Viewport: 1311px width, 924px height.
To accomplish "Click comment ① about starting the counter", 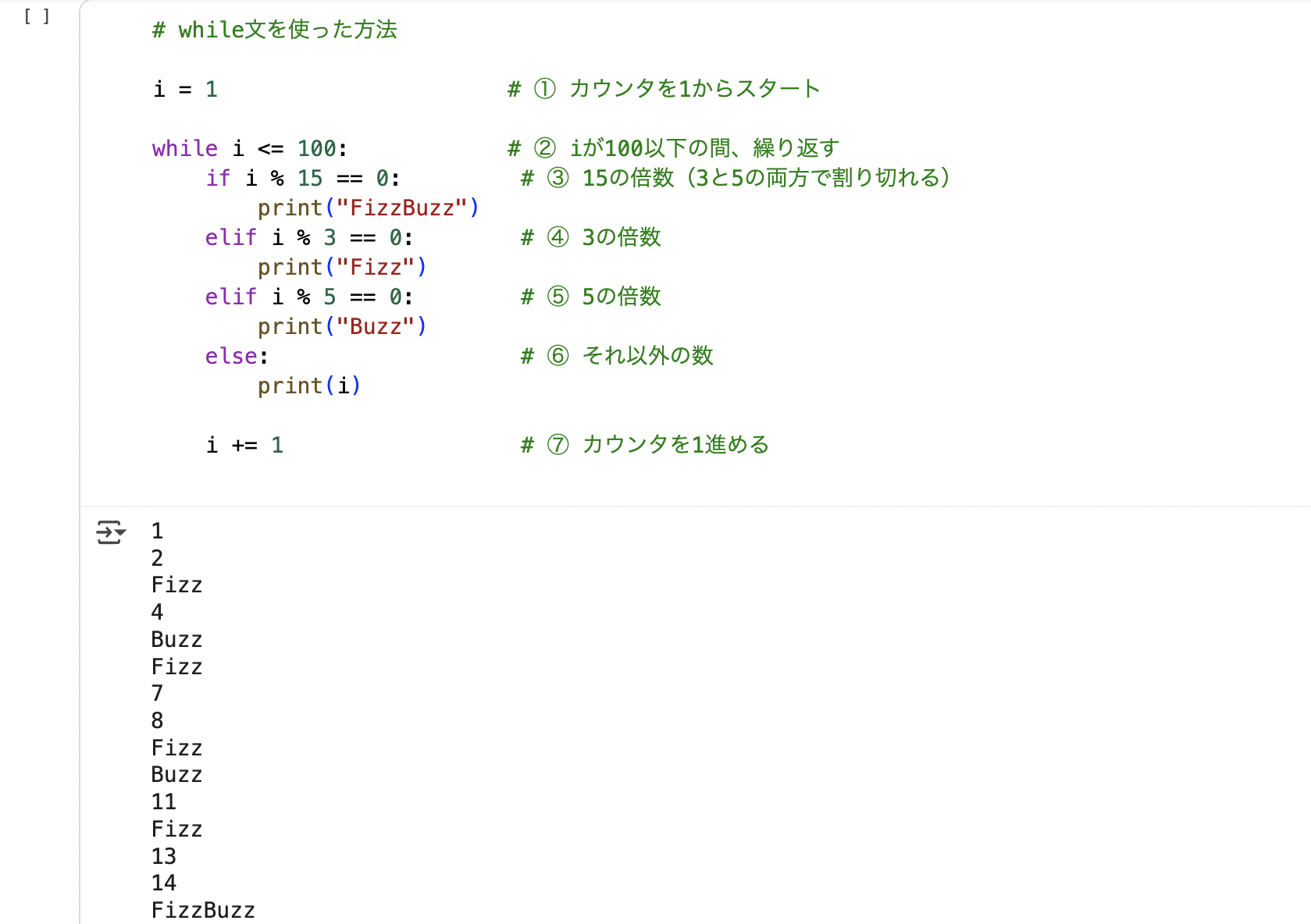I will [x=664, y=89].
